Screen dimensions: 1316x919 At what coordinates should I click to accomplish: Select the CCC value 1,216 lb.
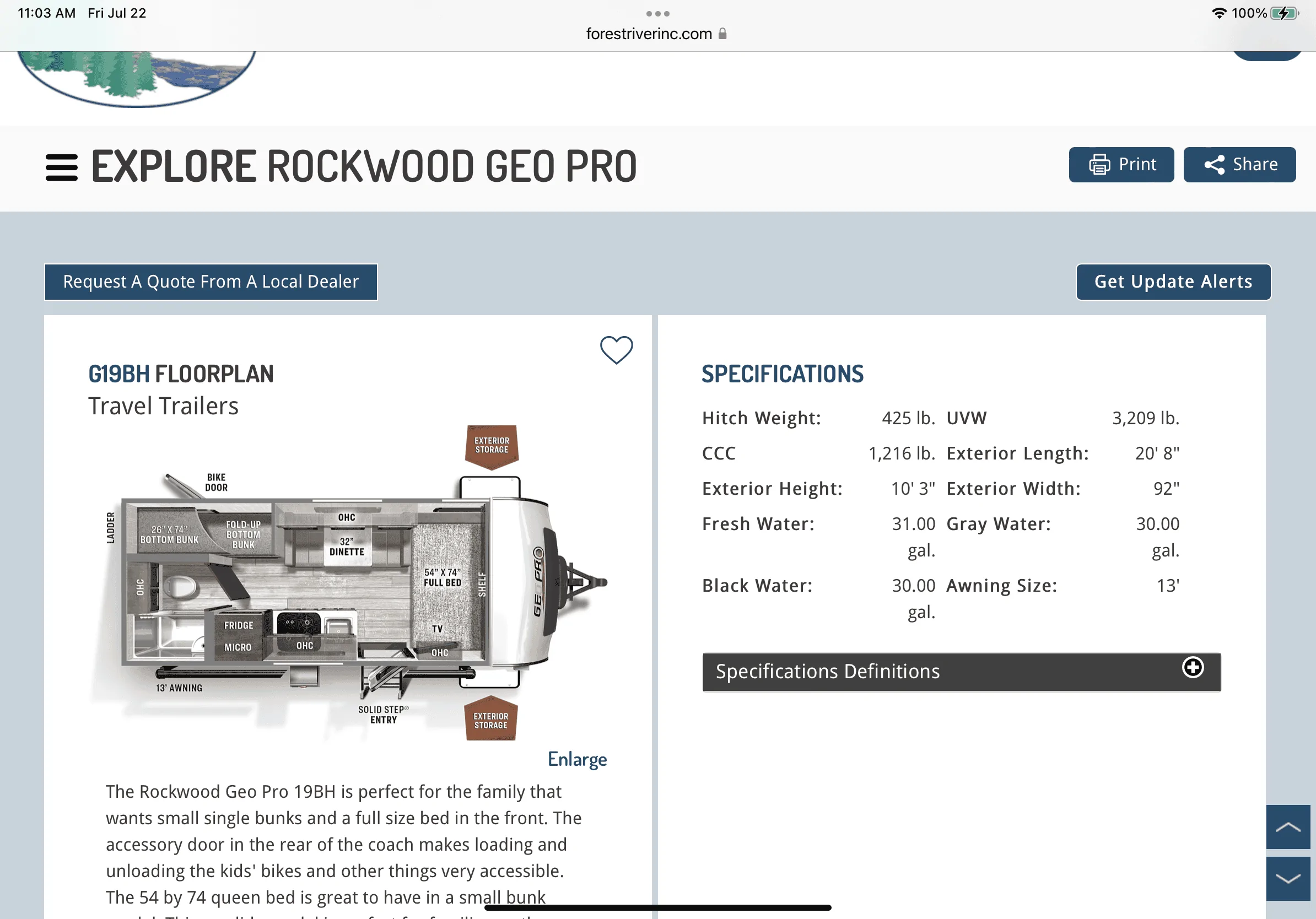pyautogui.click(x=902, y=453)
